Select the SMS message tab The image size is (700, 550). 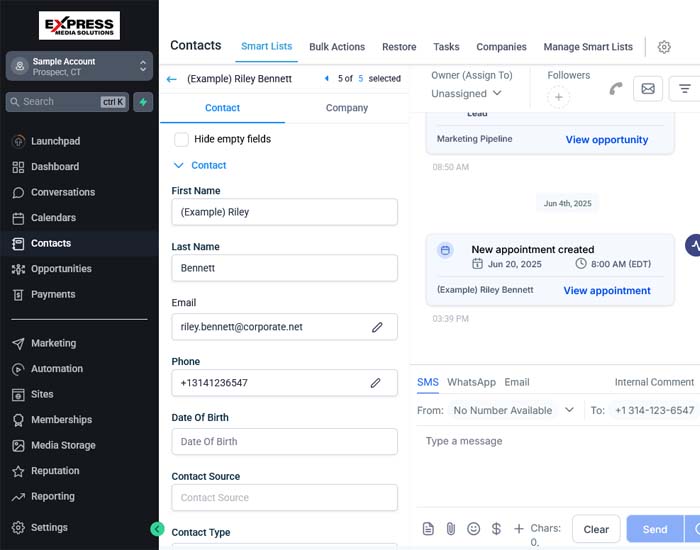[x=428, y=382]
